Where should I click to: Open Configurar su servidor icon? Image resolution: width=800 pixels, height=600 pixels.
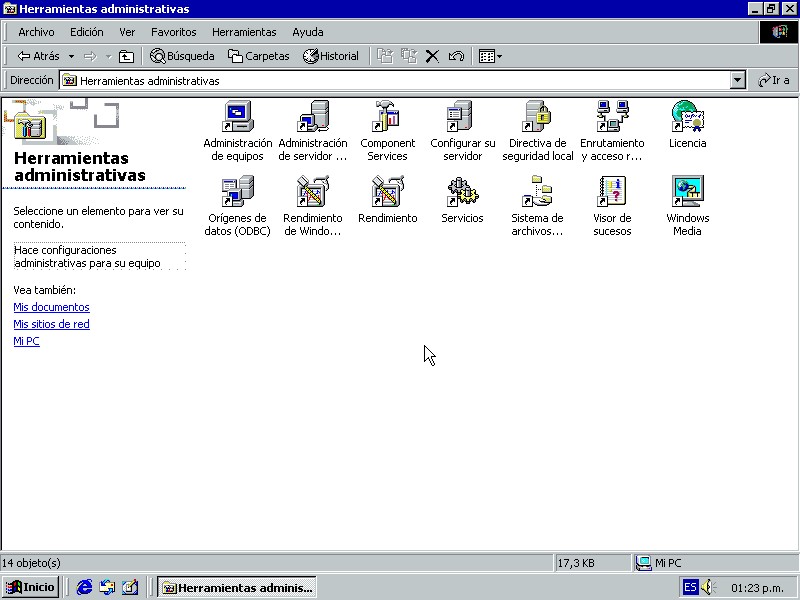462,131
